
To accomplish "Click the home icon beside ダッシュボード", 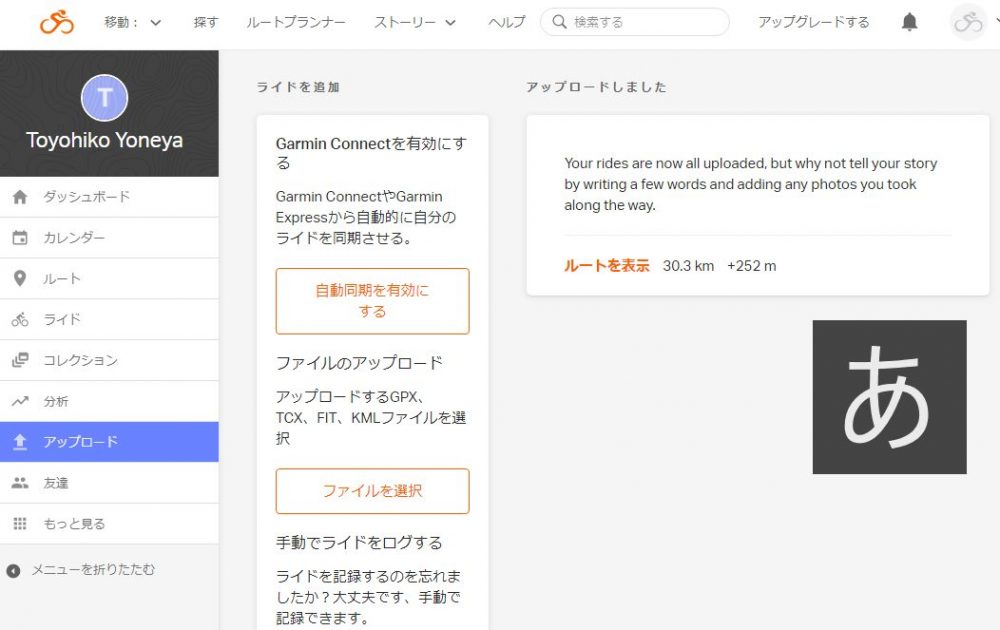I will (x=20, y=197).
